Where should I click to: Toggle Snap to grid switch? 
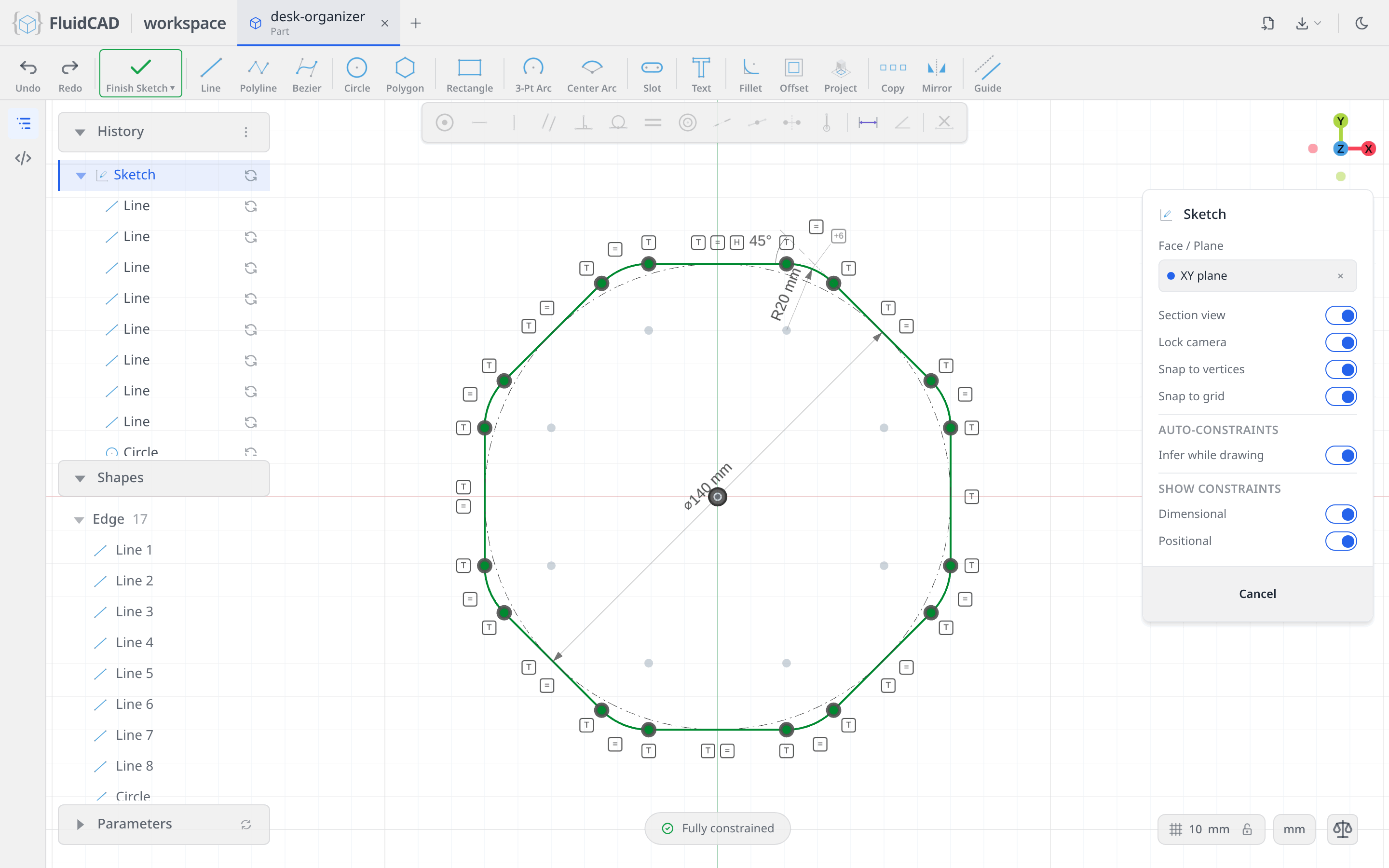(1341, 396)
